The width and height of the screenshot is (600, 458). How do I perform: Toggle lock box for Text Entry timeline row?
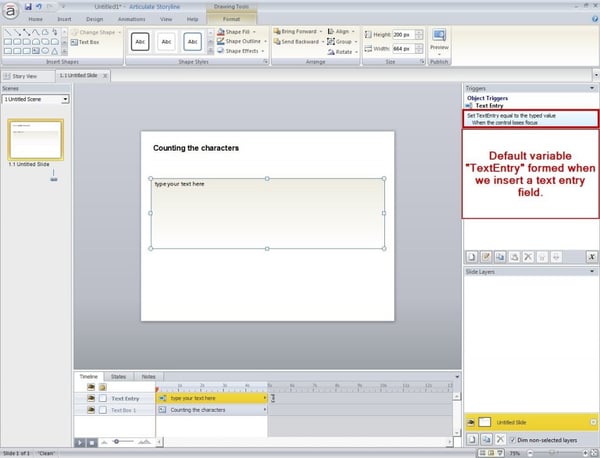(x=103, y=398)
